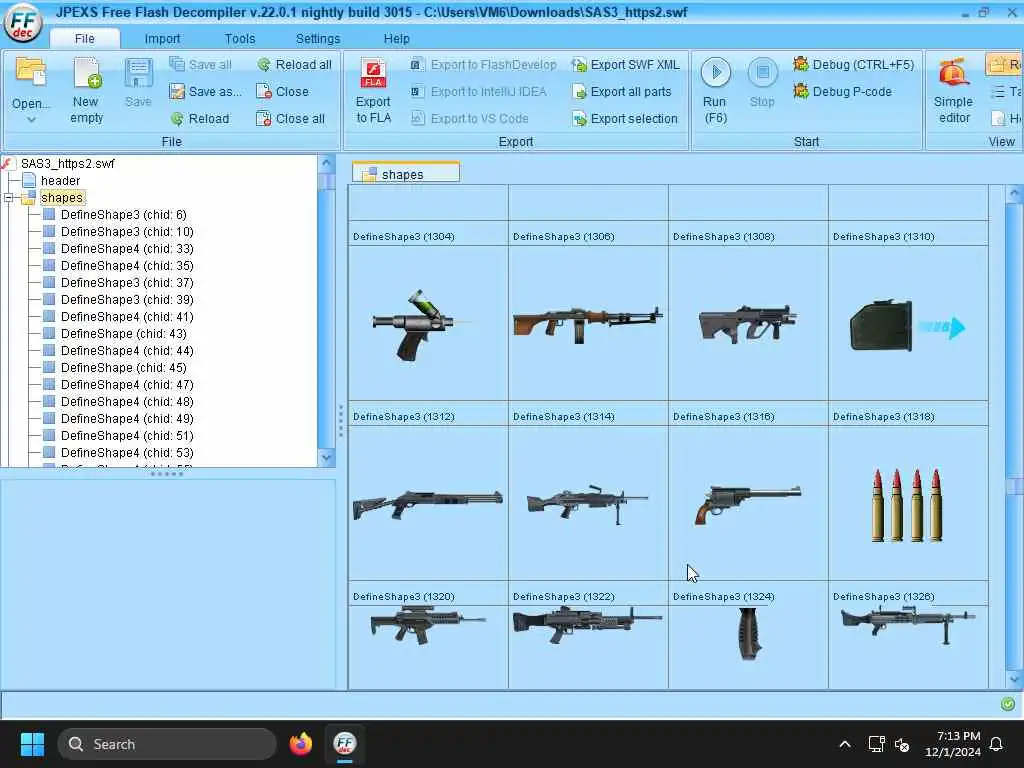Viewport: 1024px width, 768px height.
Task: Click Save all in File group
Action: [200, 65]
